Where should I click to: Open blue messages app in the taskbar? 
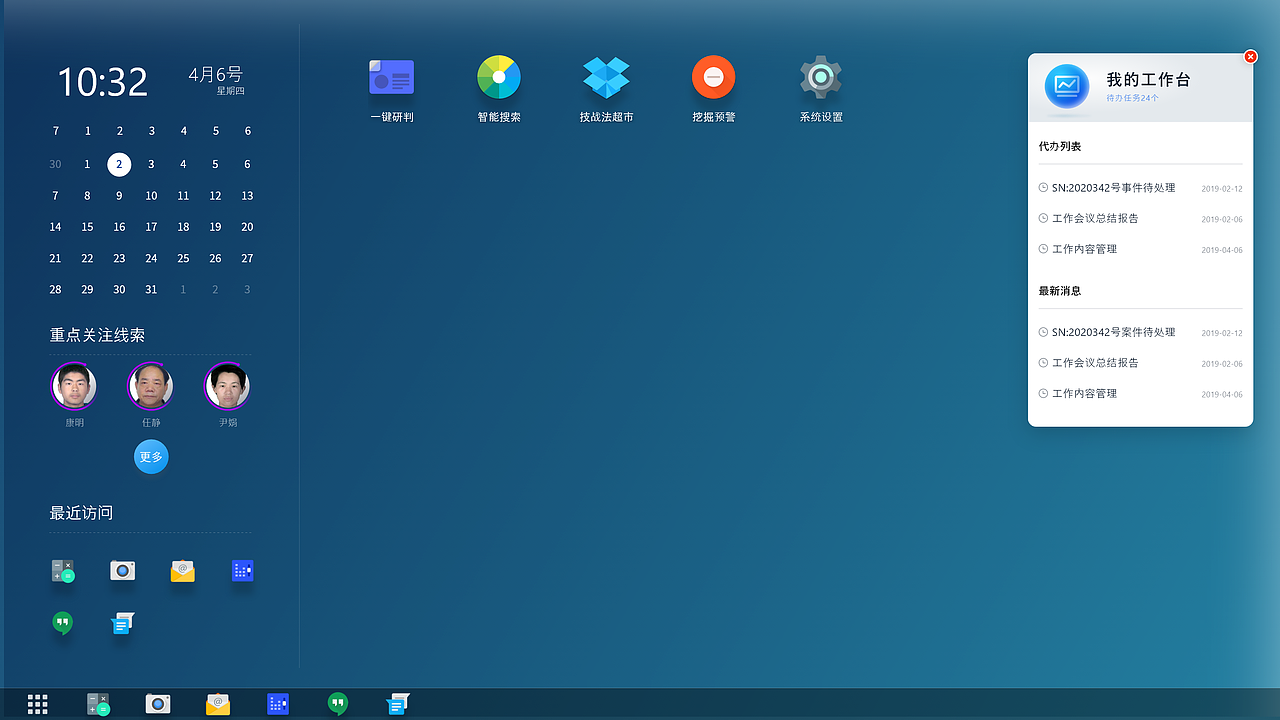(x=398, y=704)
